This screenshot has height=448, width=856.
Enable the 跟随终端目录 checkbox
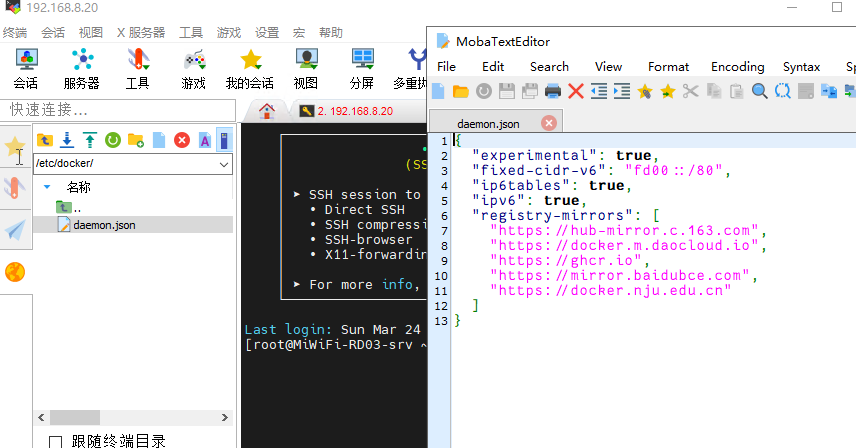click(x=56, y=441)
